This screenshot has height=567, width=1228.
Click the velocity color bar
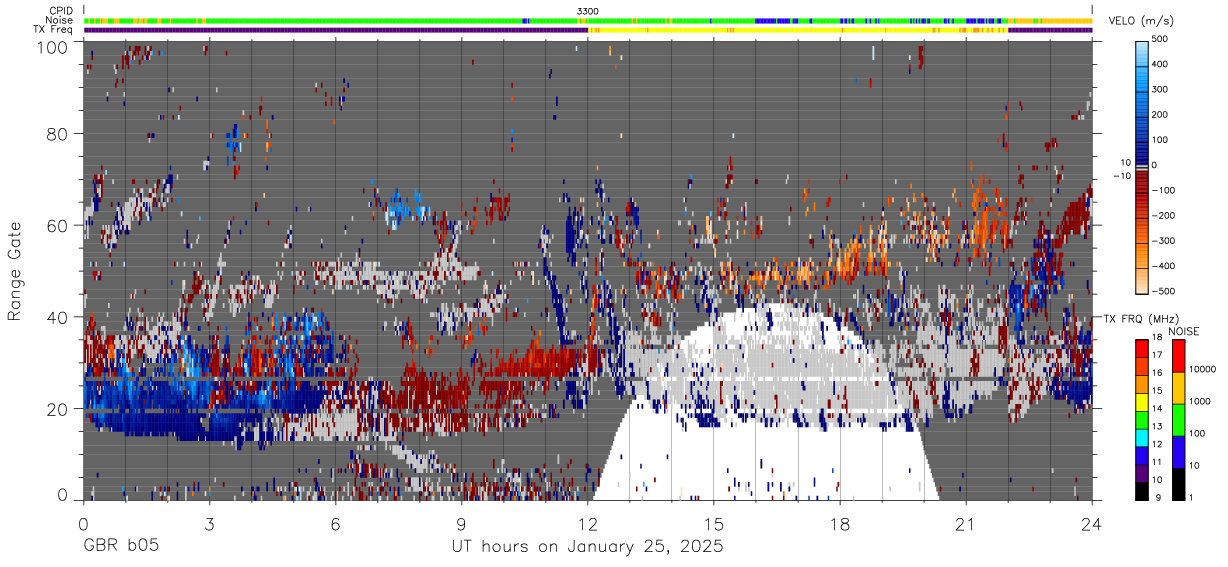pyautogui.click(x=1143, y=166)
